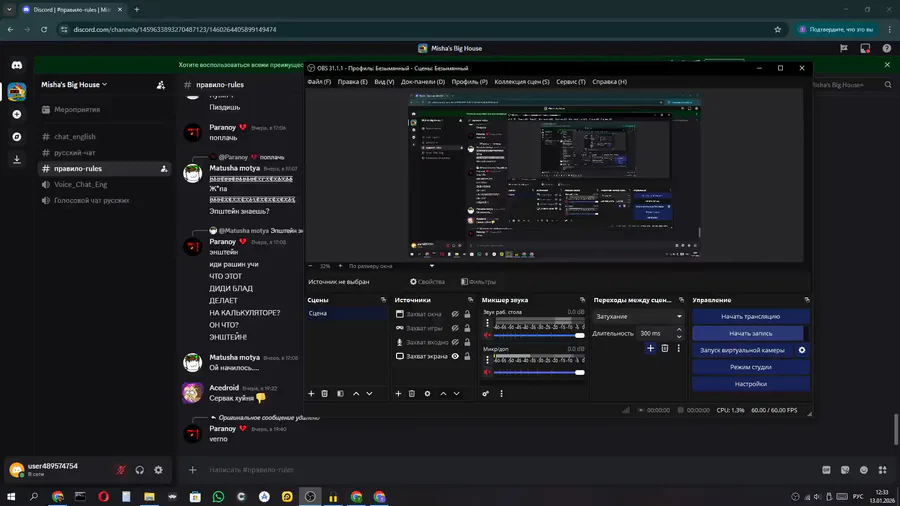Move source down in Источники panel
This screenshot has width=900, height=506.
pos(456,394)
